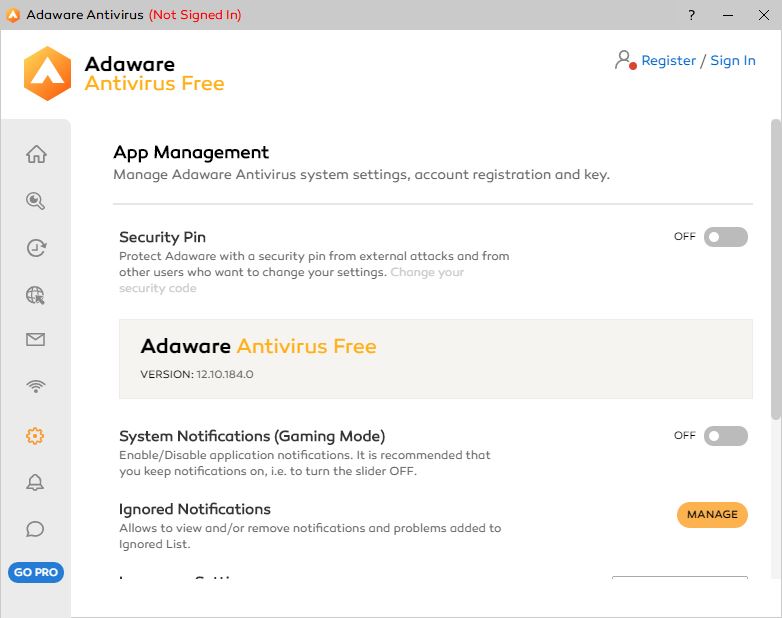The height and width of the screenshot is (618, 782).
Task: Click the Ignored Notifications label
Action: coord(195,509)
